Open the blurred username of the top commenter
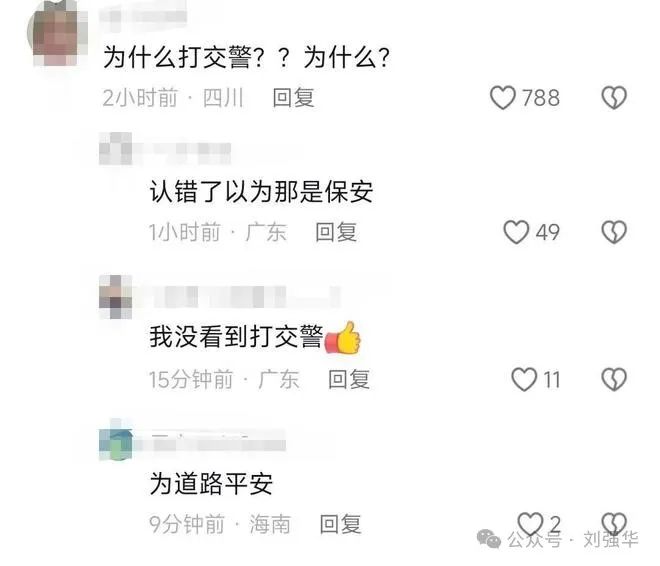This screenshot has height=566, width=660. [x=143, y=16]
